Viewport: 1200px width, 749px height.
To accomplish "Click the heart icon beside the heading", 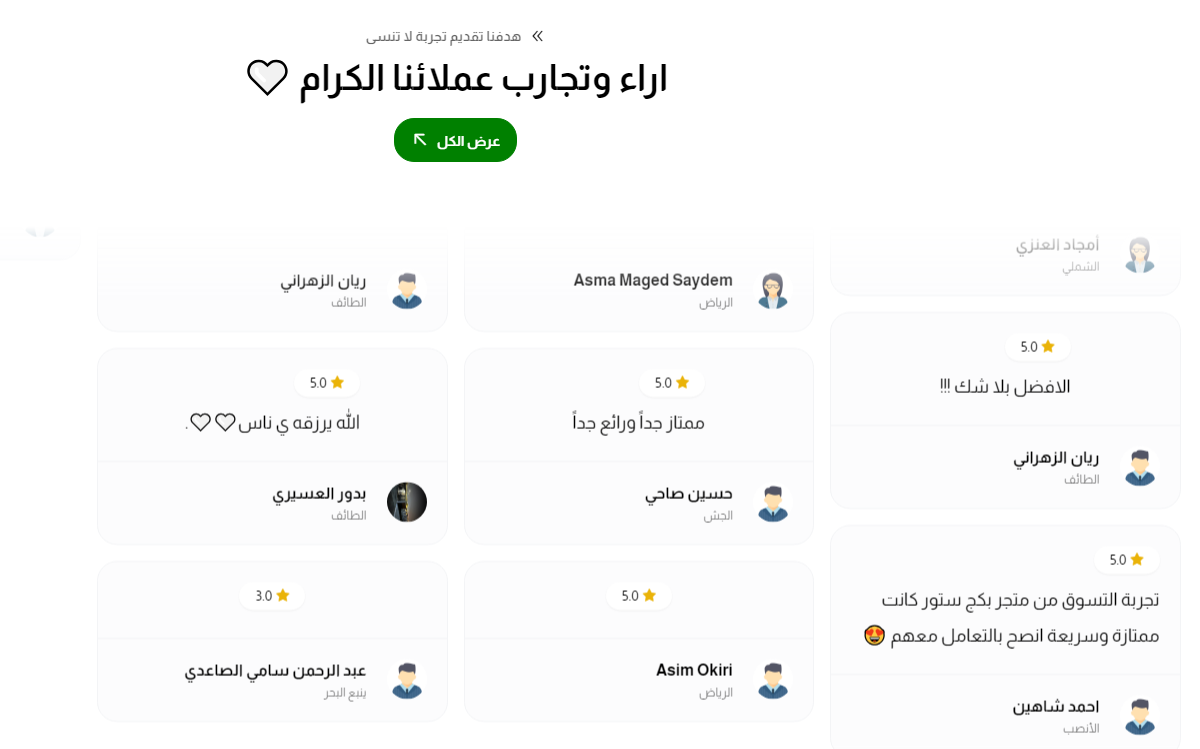I will [x=267, y=78].
